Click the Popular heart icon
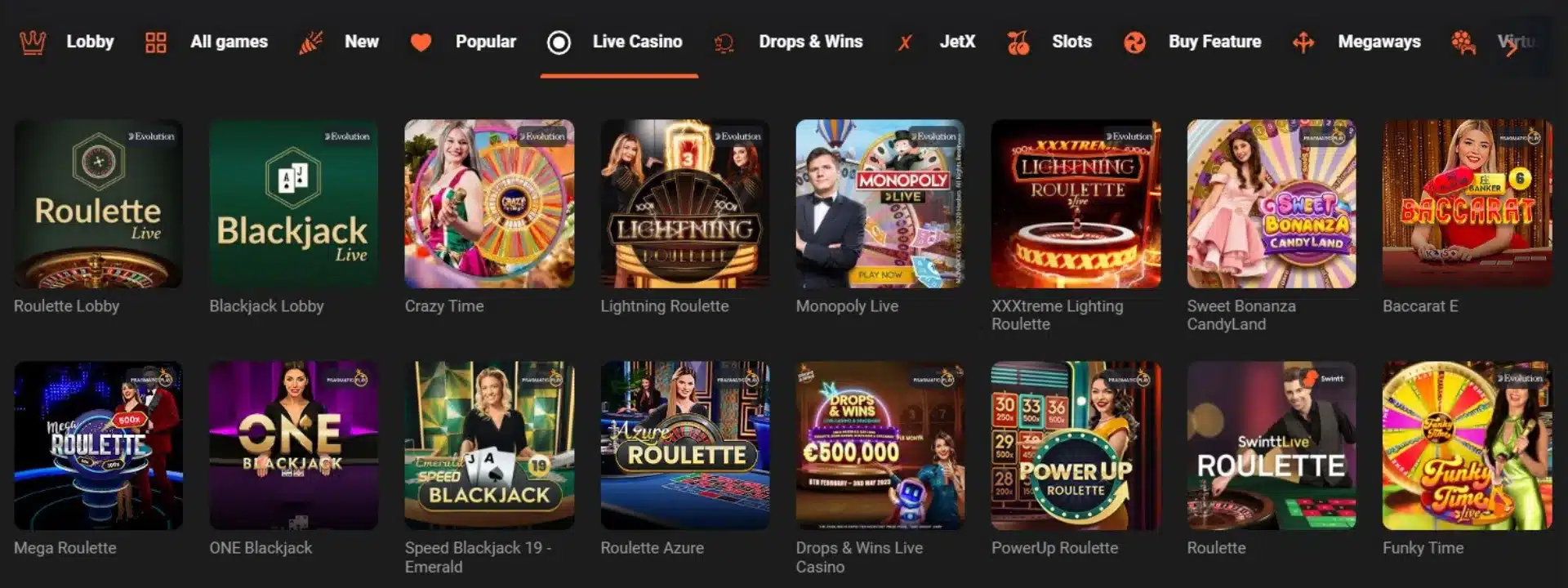Image resolution: width=1568 pixels, height=588 pixels. 421,42
